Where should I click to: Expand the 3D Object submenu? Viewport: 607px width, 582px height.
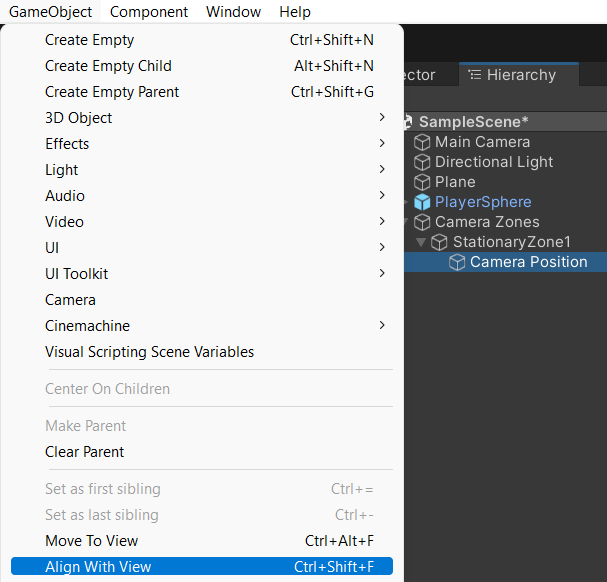[x=202, y=118]
